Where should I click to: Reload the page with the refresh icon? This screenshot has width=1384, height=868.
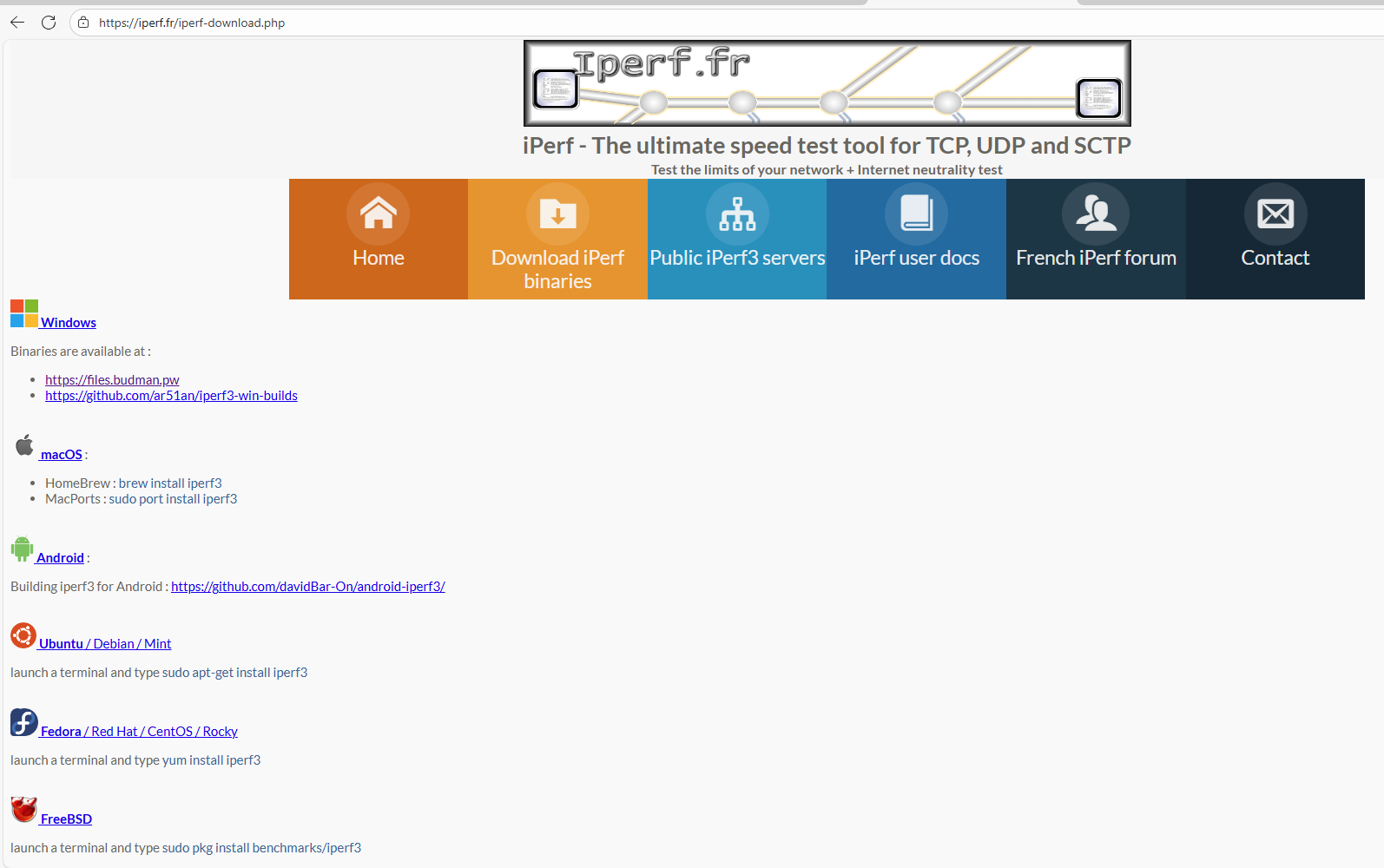[x=49, y=23]
